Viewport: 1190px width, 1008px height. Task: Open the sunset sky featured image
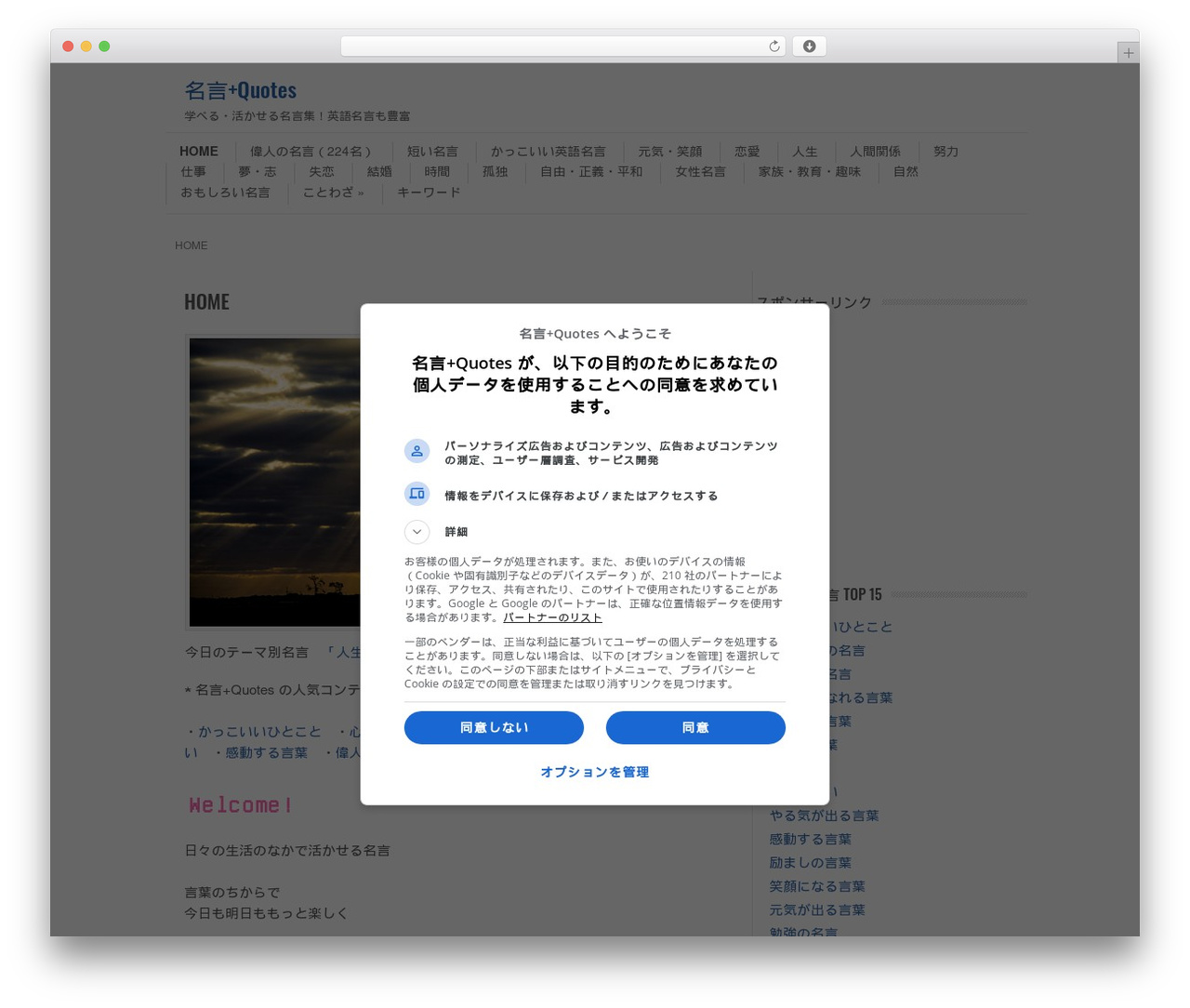click(x=275, y=482)
